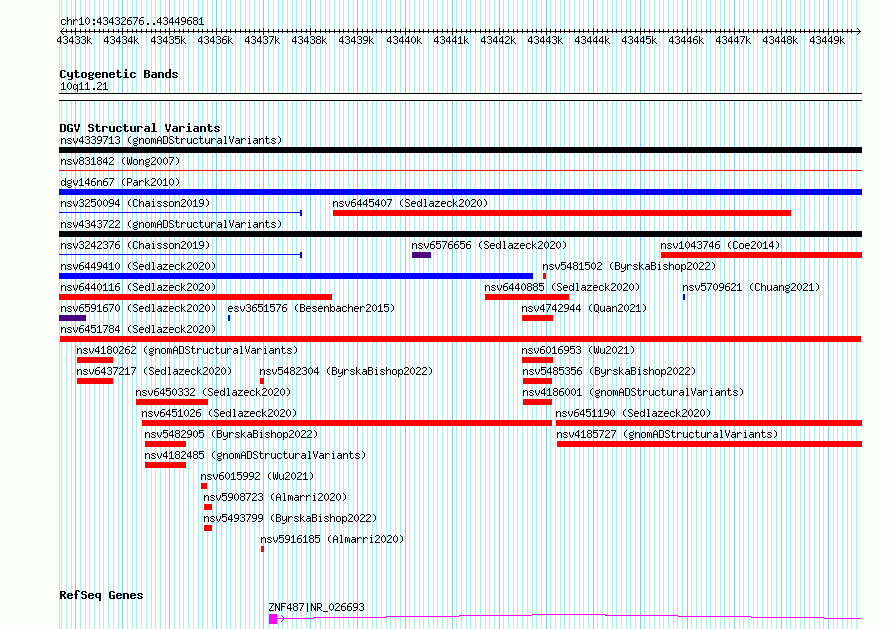Click the esv3651576 (Besenbacher2015) label
Image resolution: width=890 pixels, height=629 pixels.
tap(311, 308)
